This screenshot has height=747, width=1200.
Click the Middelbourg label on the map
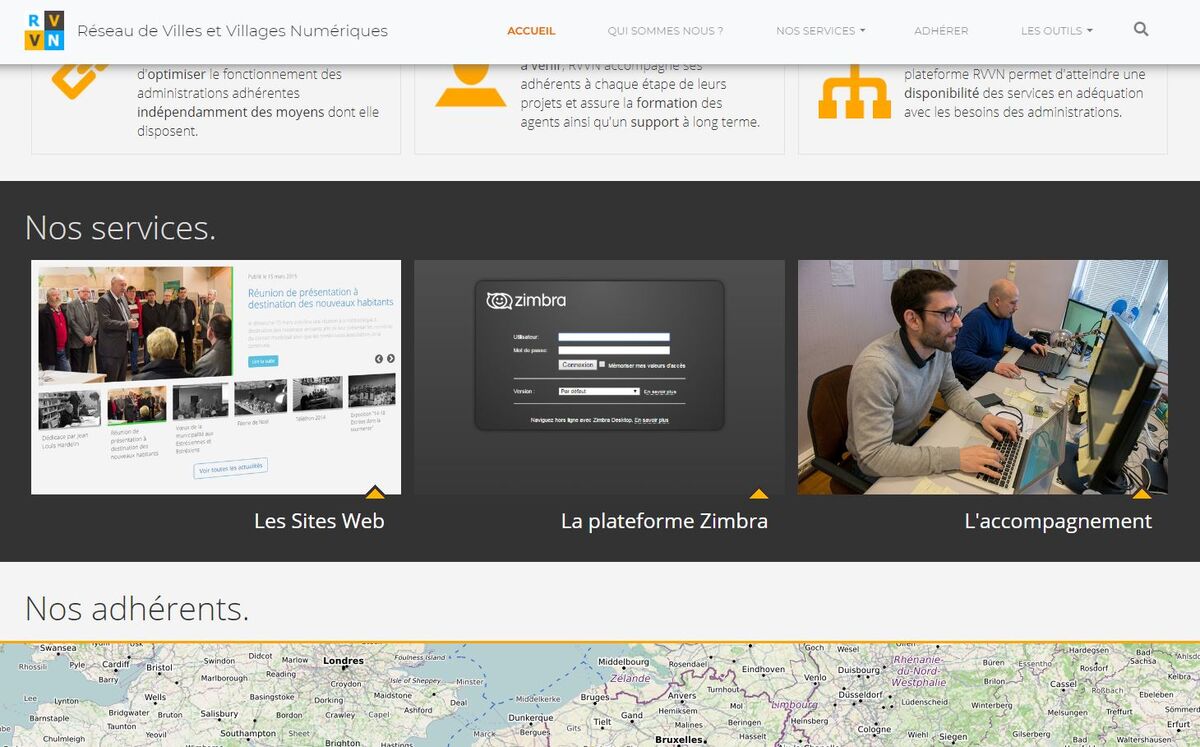coord(623,662)
